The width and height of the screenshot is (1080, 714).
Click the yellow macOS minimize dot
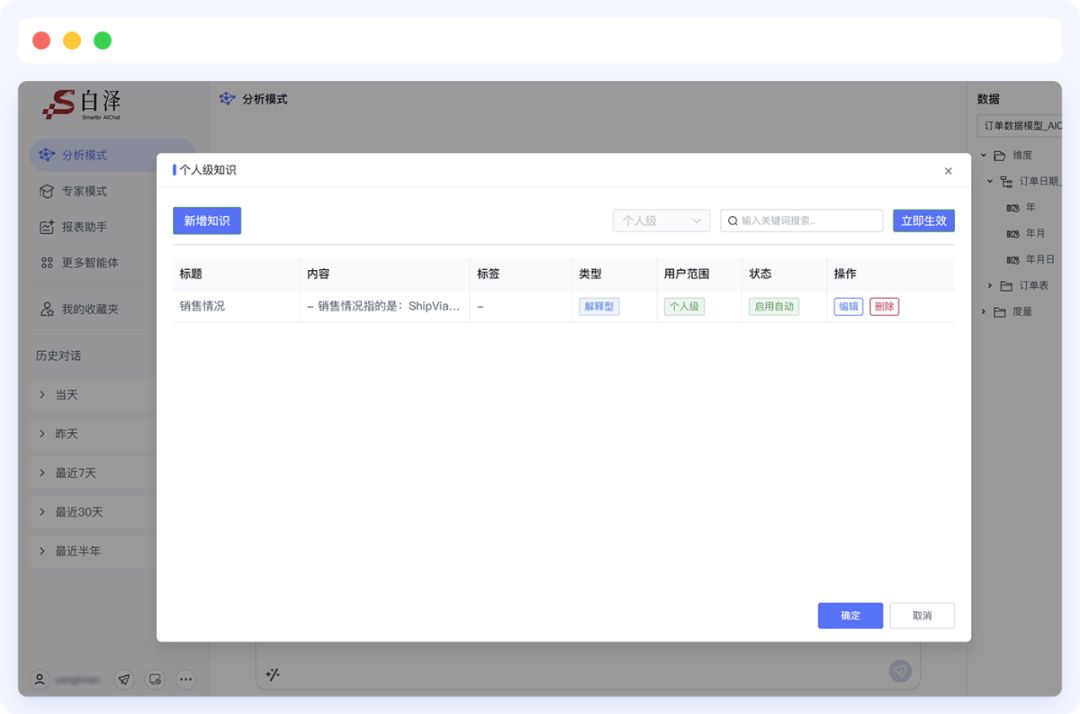(72, 41)
